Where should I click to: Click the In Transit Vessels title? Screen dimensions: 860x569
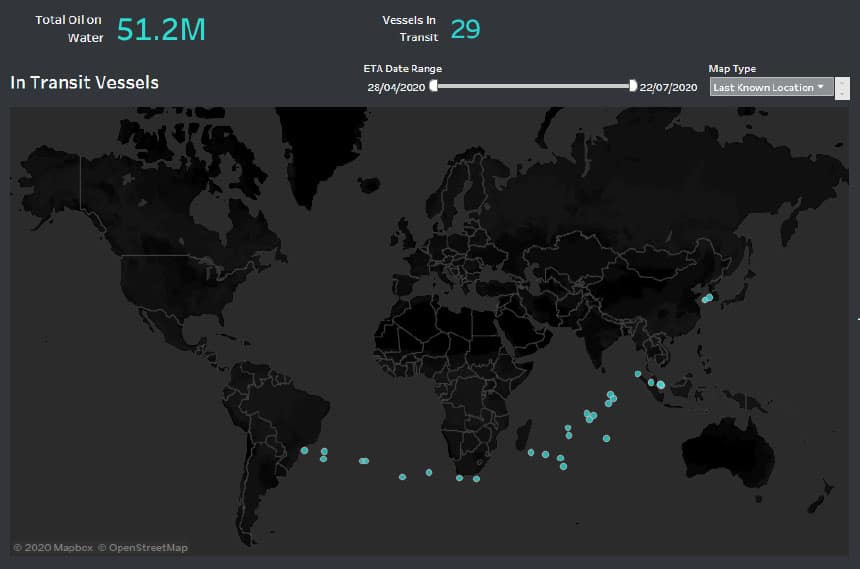click(84, 82)
